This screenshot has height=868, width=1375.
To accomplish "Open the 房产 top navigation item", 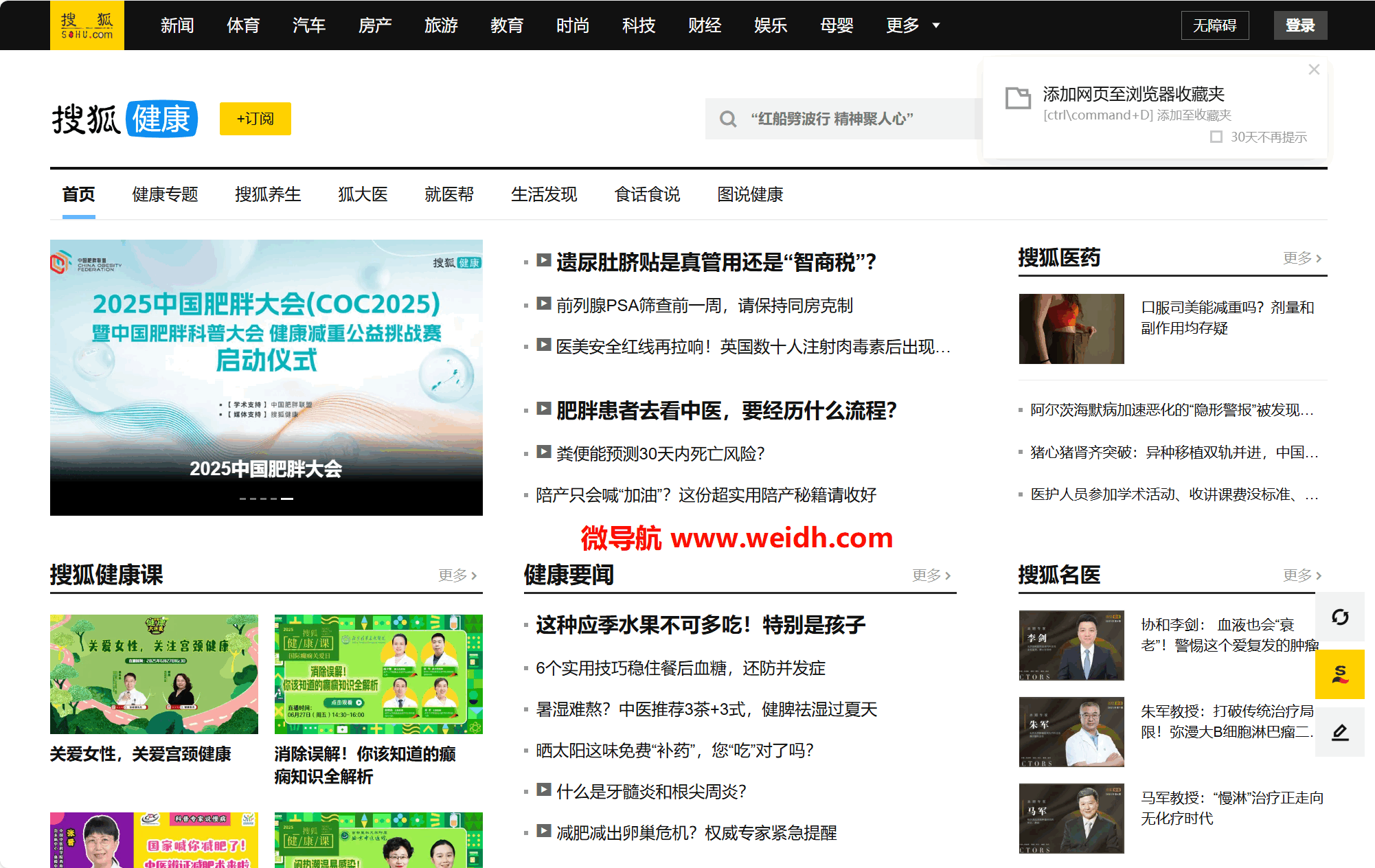I will (375, 25).
